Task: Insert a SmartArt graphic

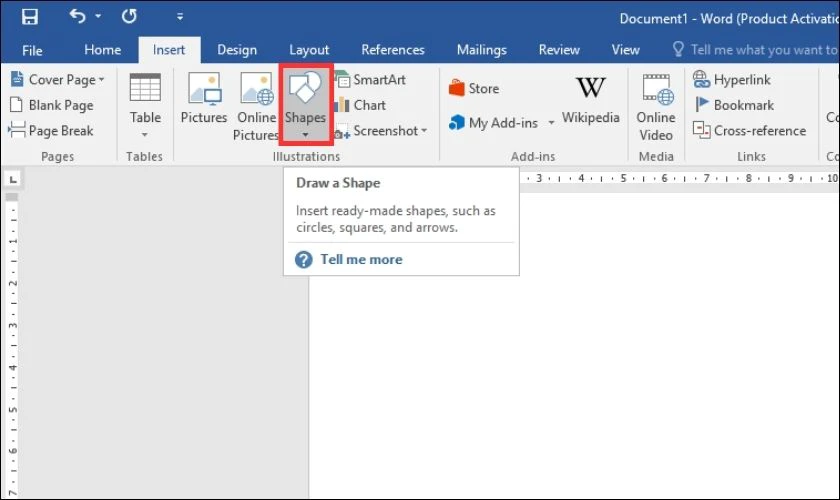Action: coord(371,80)
